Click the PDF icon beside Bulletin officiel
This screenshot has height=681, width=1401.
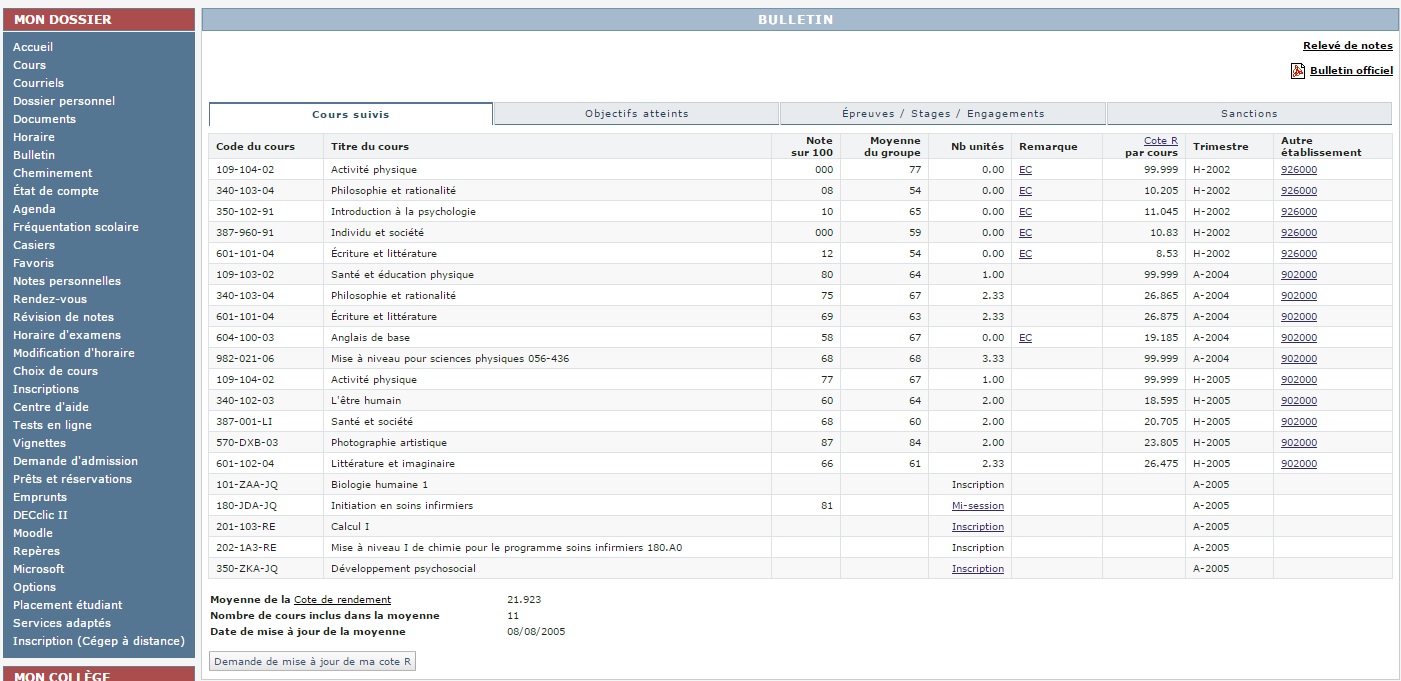(x=1298, y=71)
